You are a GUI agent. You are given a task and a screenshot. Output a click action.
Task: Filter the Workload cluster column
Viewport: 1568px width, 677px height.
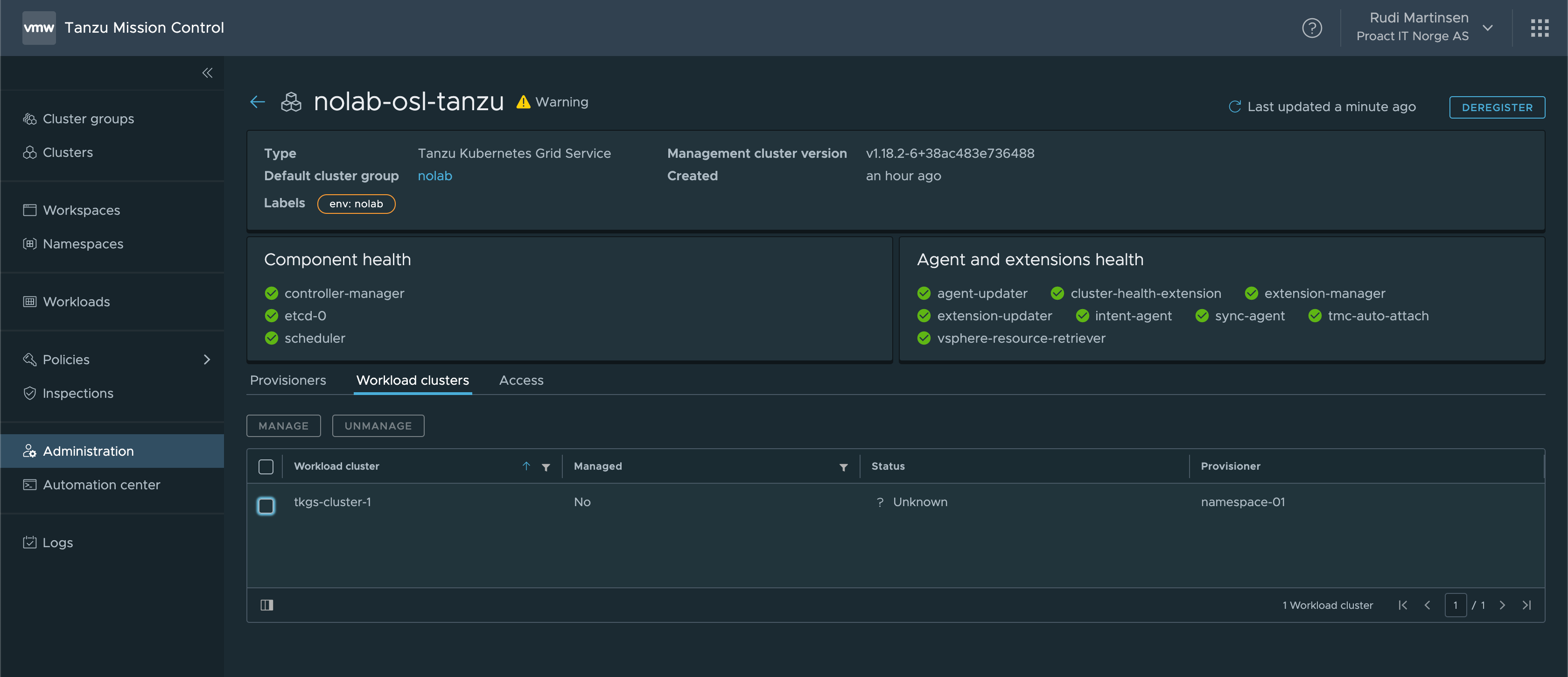coord(546,467)
